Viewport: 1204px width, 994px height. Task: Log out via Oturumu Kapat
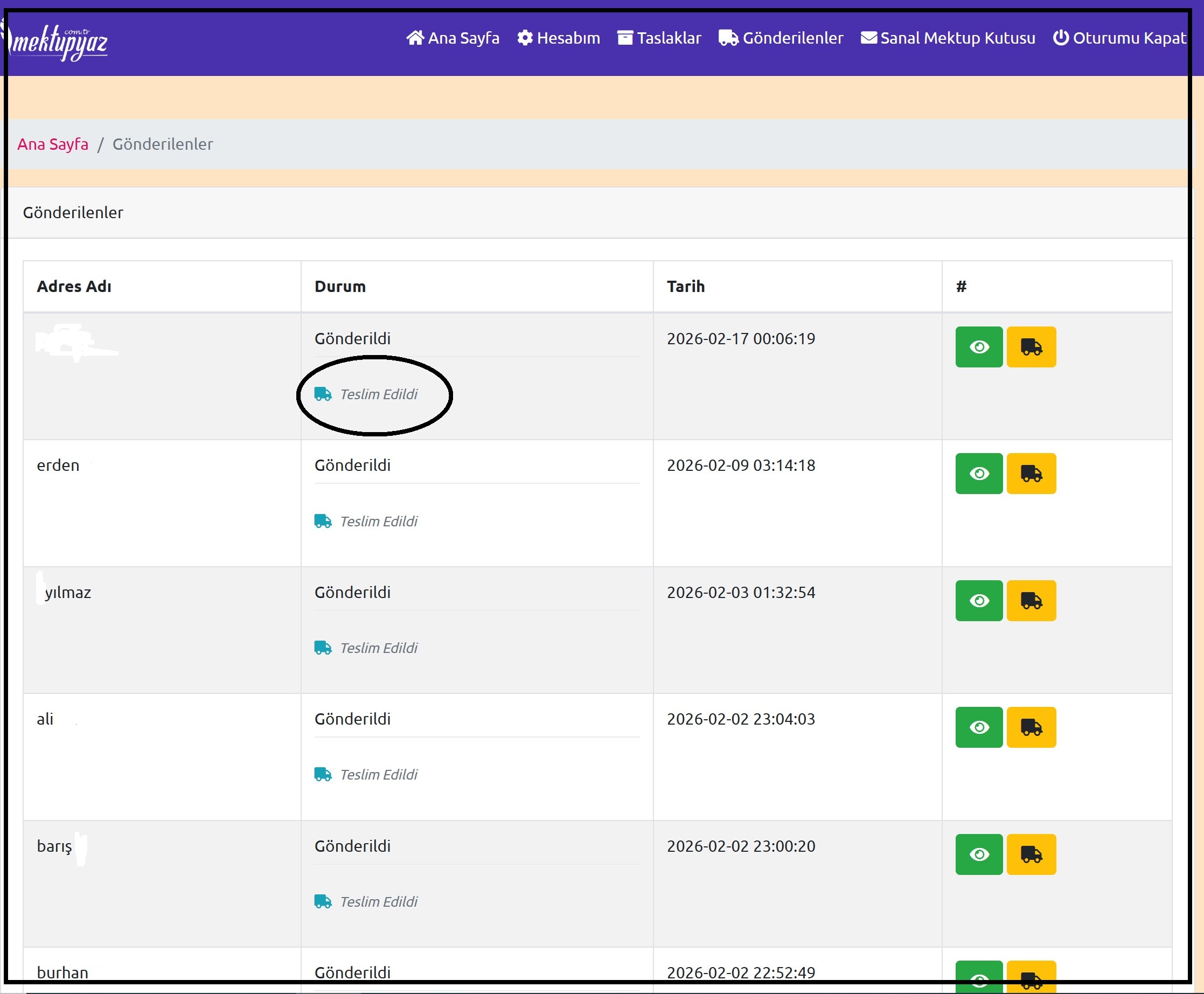click(x=1119, y=38)
